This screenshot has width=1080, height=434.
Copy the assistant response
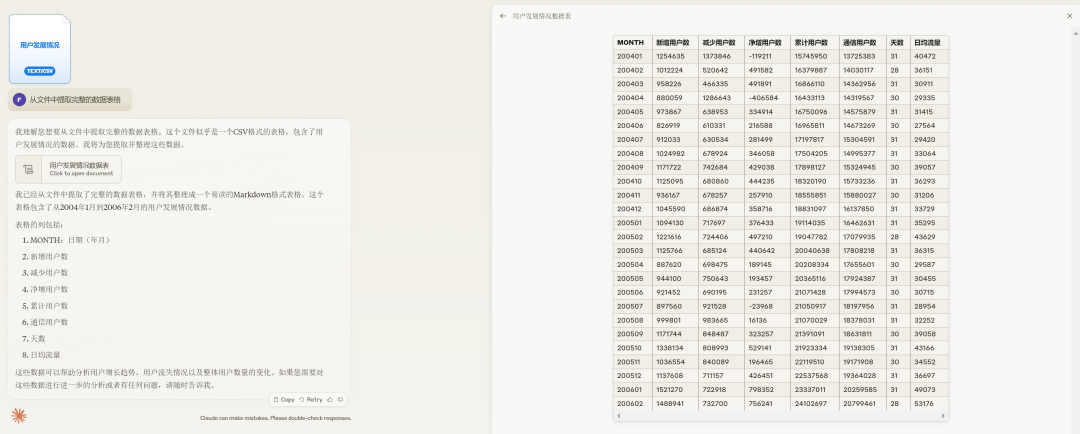pyautogui.click(x=283, y=399)
